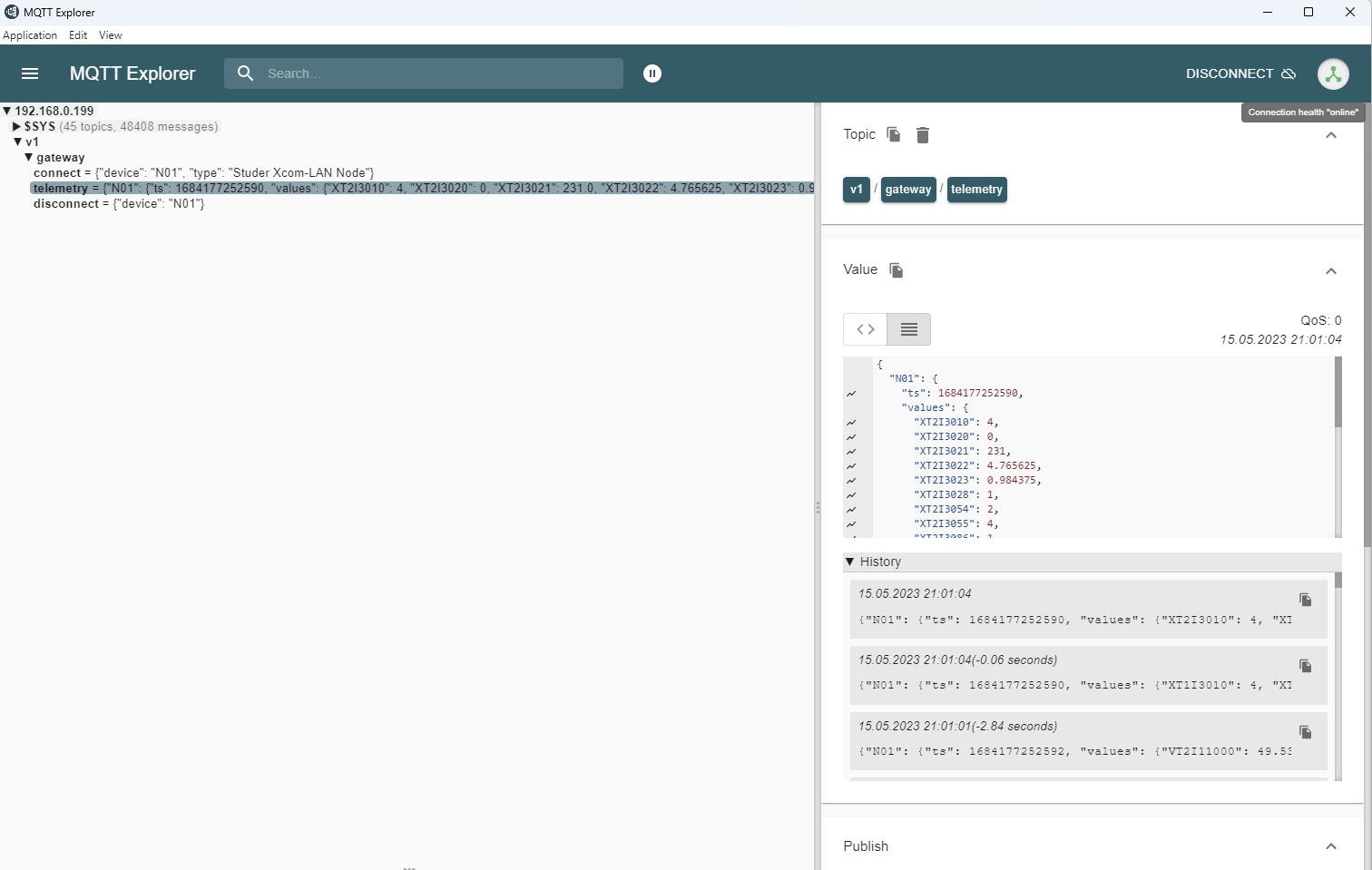1372x870 pixels.
Task: Expand the $SYS topic node
Action: click(x=16, y=126)
